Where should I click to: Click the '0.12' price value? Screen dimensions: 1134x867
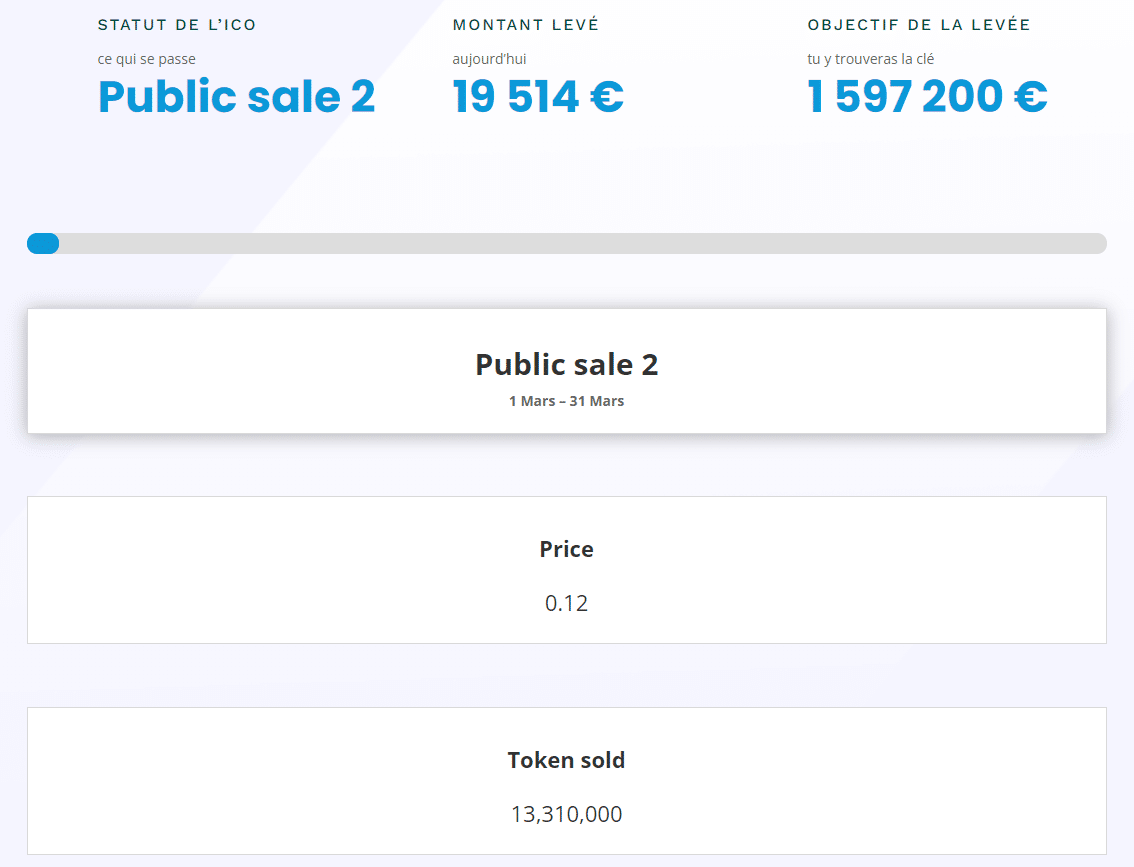point(567,603)
